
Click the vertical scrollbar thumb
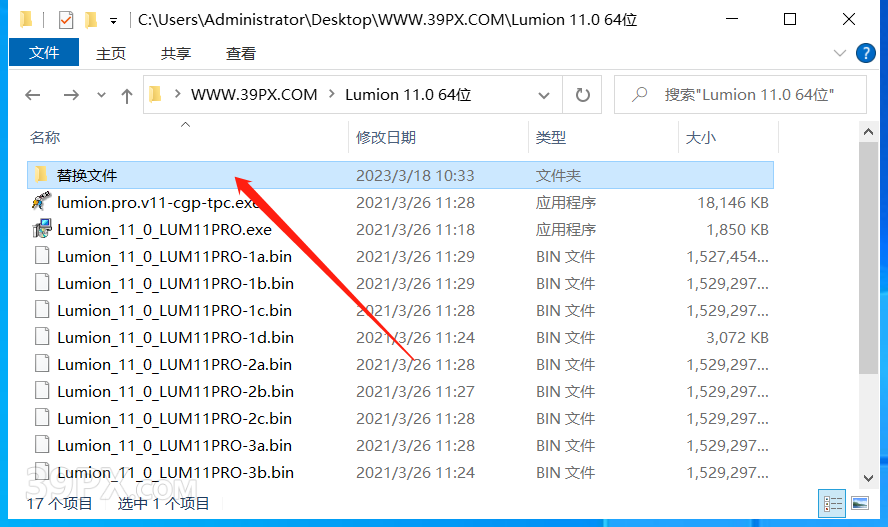click(868, 258)
